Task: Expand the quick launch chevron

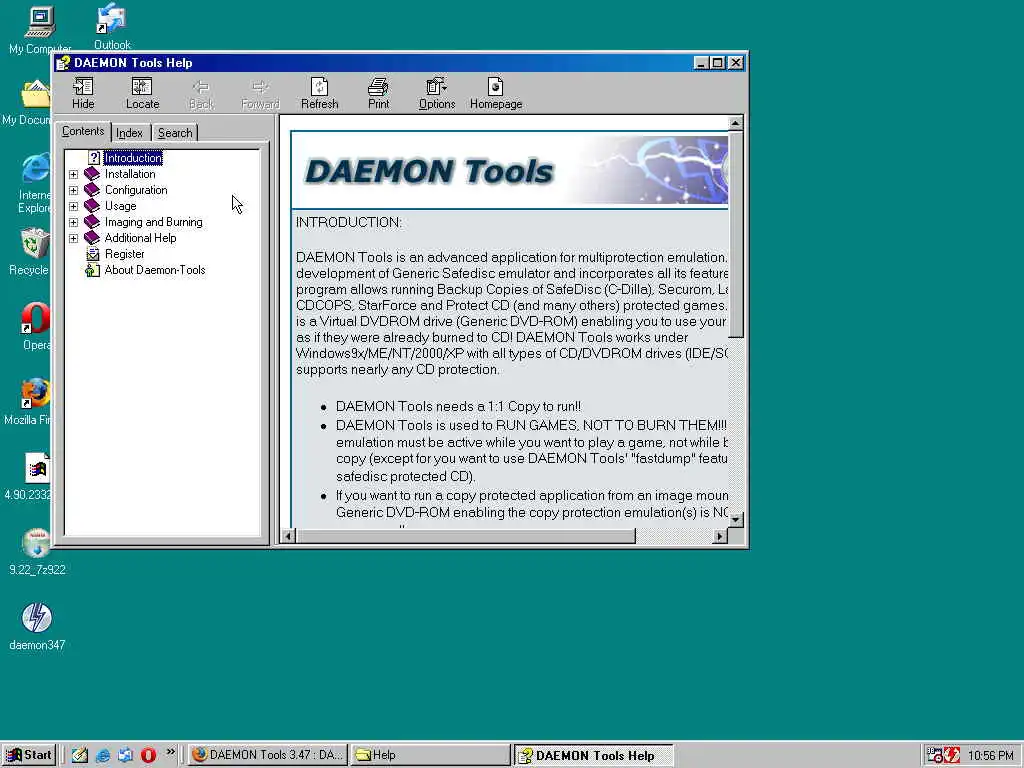Action: (x=170, y=752)
